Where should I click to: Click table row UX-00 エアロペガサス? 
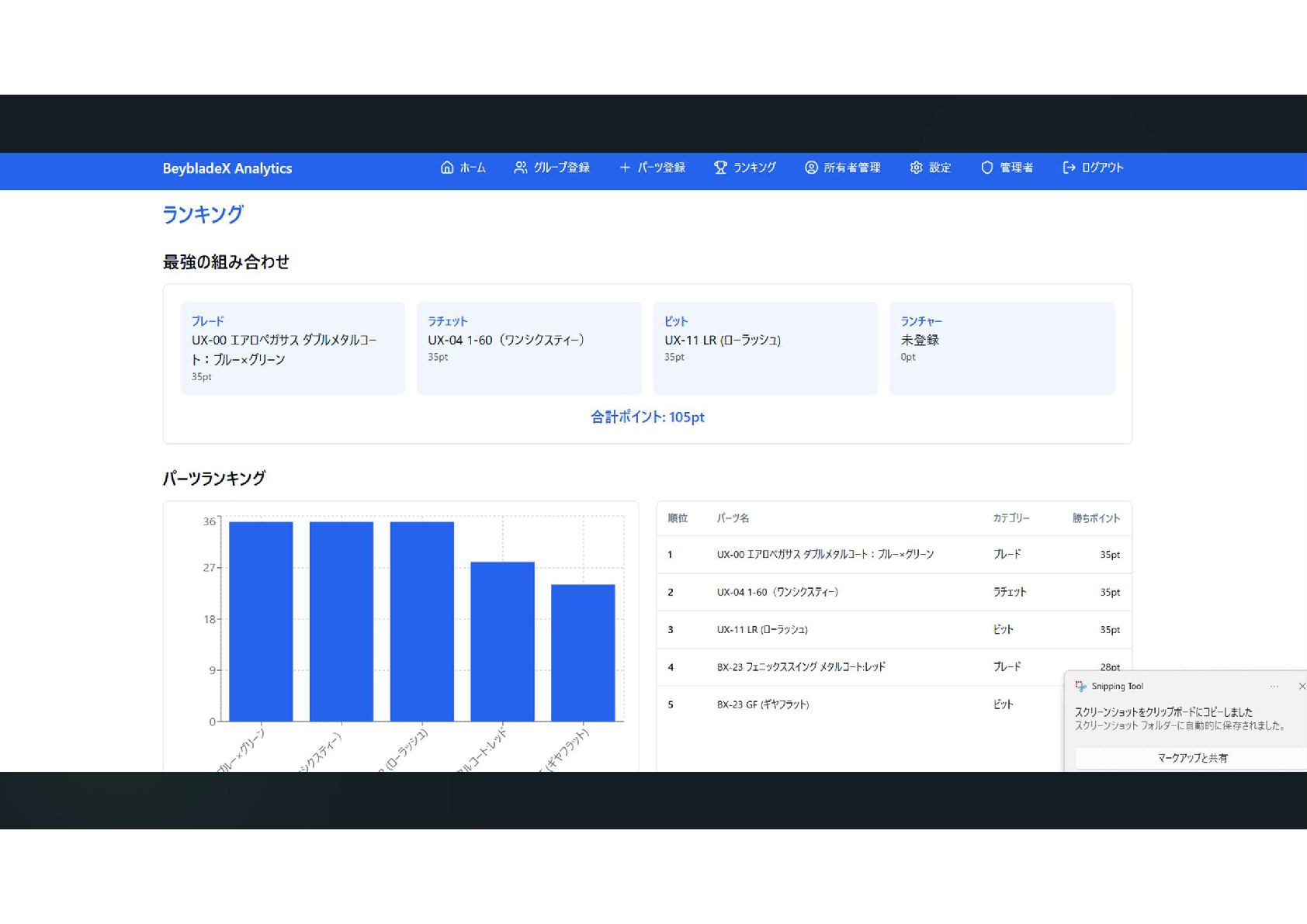pyautogui.click(x=894, y=555)
